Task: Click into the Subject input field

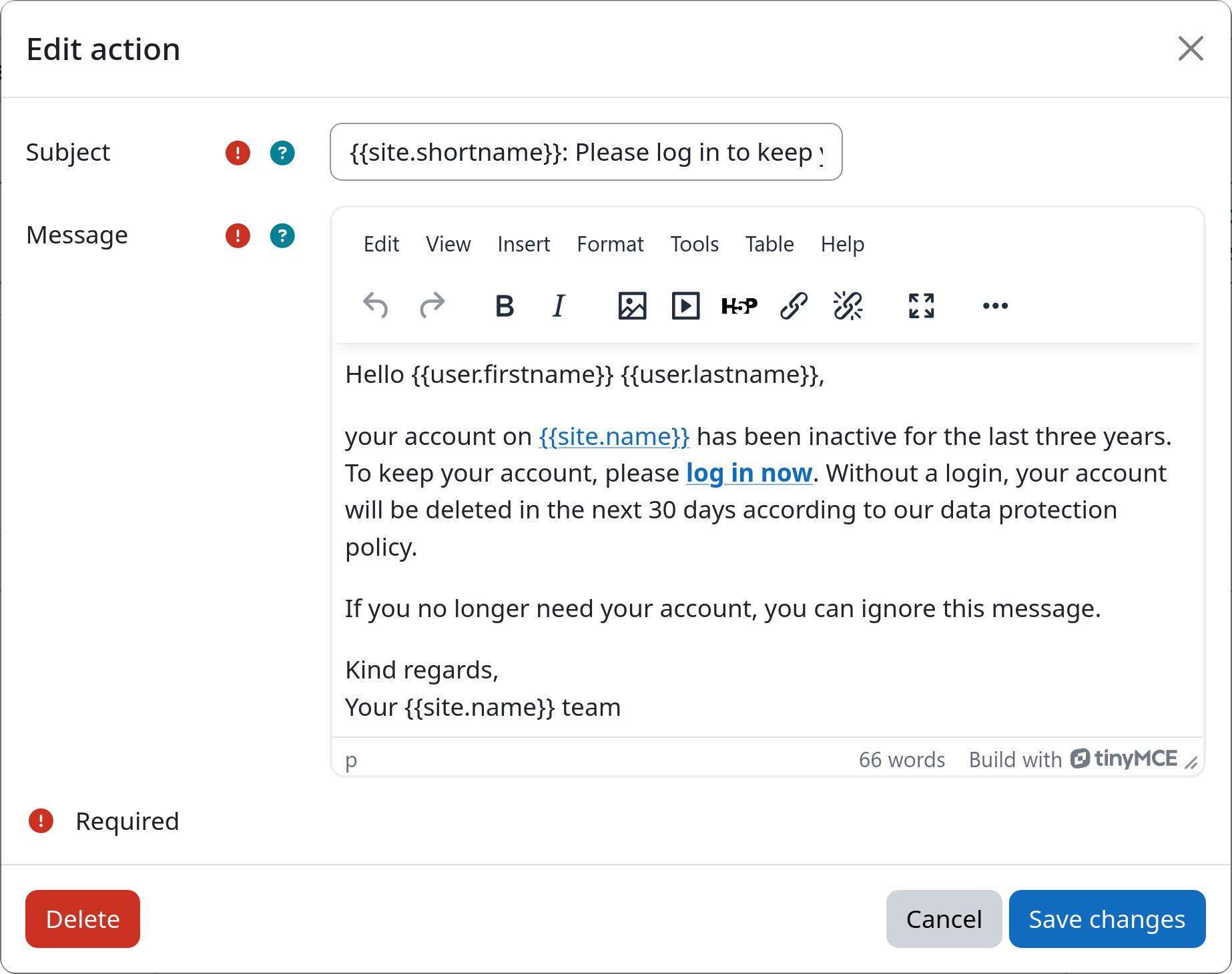Action: pyautogui.click(x=586, y=152)
